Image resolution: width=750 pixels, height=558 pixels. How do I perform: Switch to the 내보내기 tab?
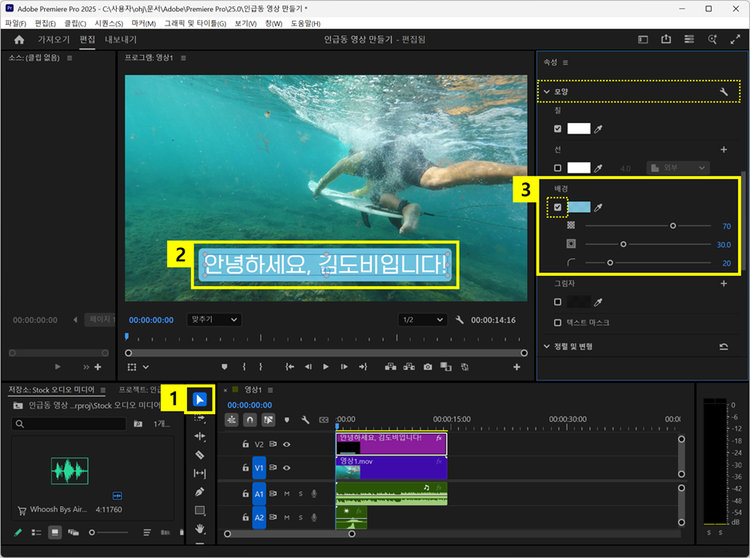click(121, 40)
